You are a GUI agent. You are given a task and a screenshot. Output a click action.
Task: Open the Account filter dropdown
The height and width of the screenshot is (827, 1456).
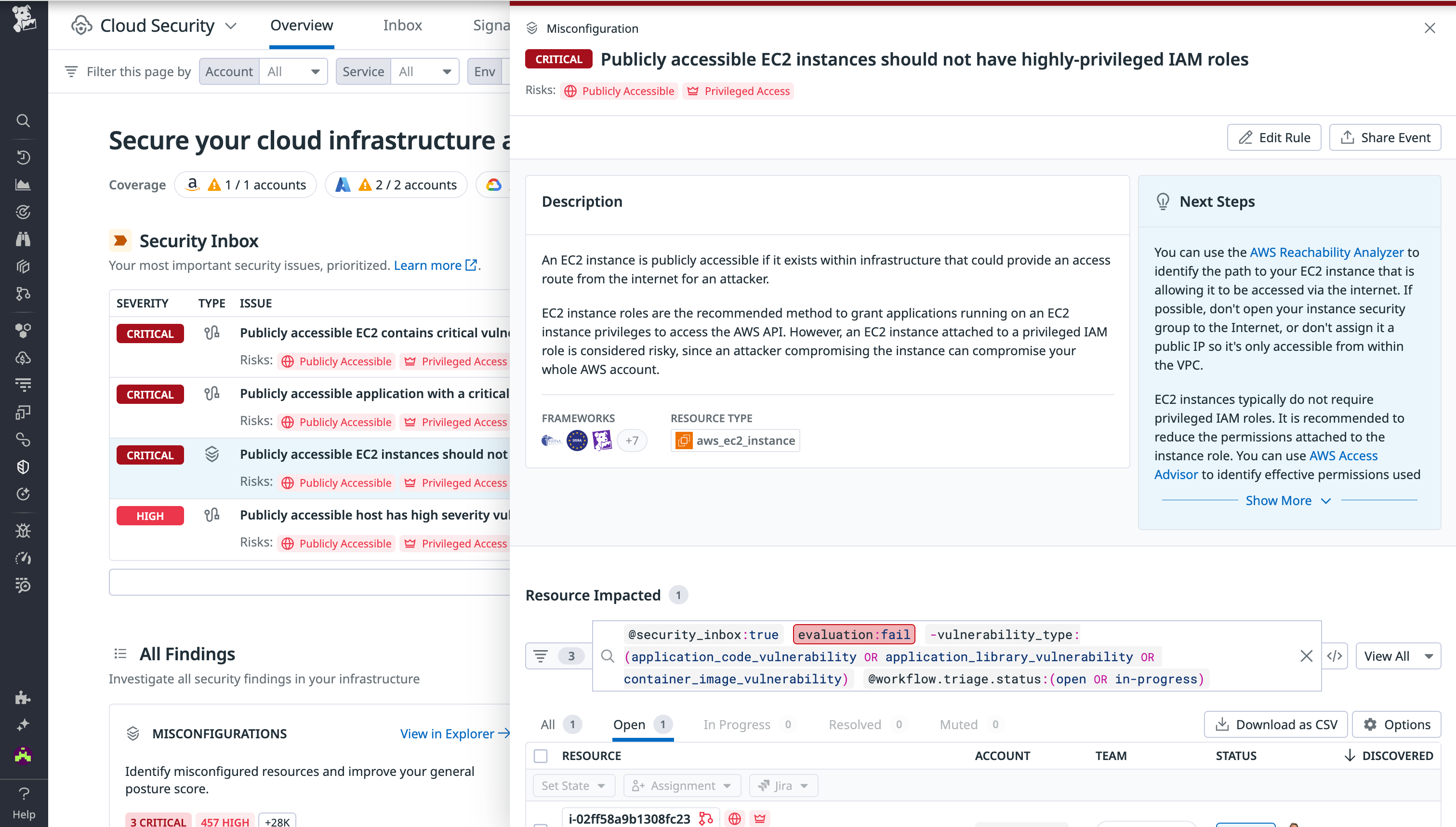293,71
